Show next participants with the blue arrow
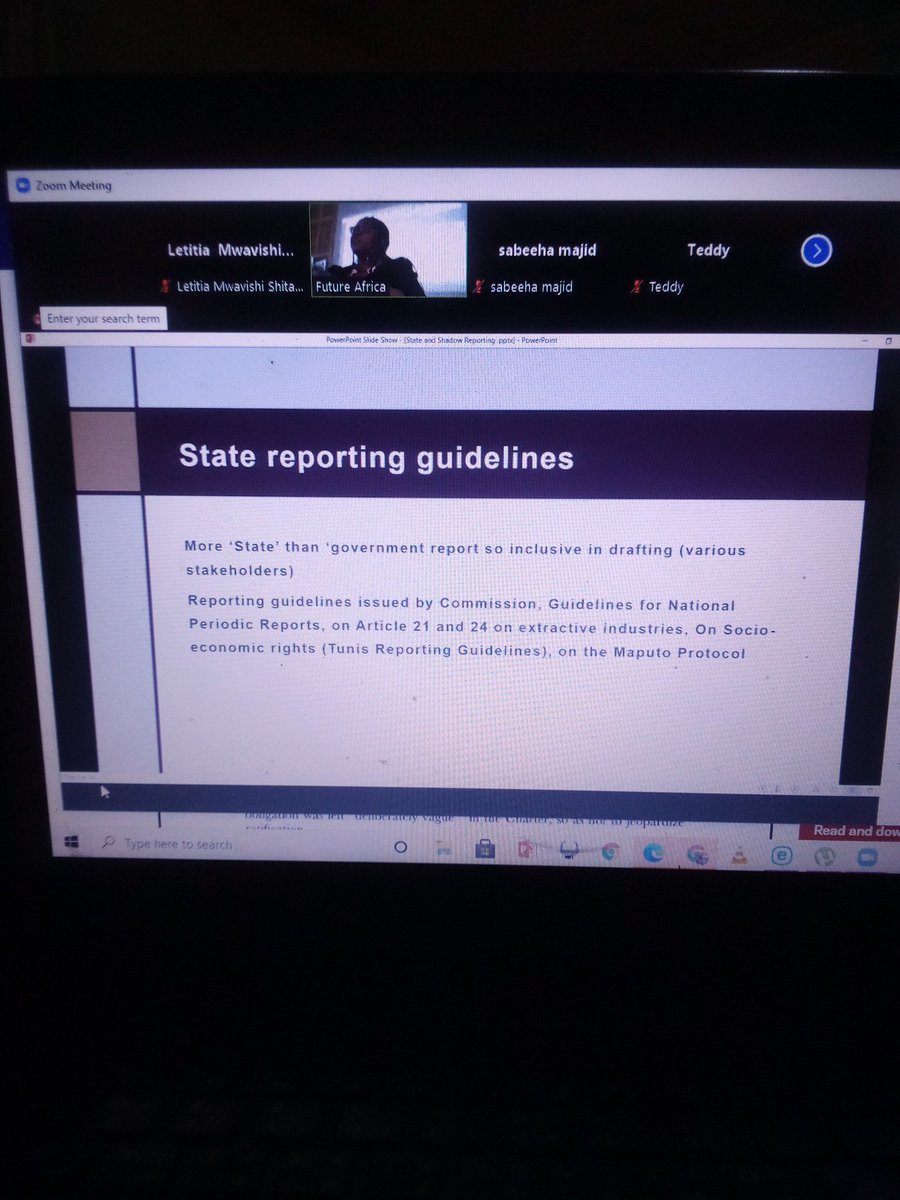900x1200 pixels. point(816,251)
